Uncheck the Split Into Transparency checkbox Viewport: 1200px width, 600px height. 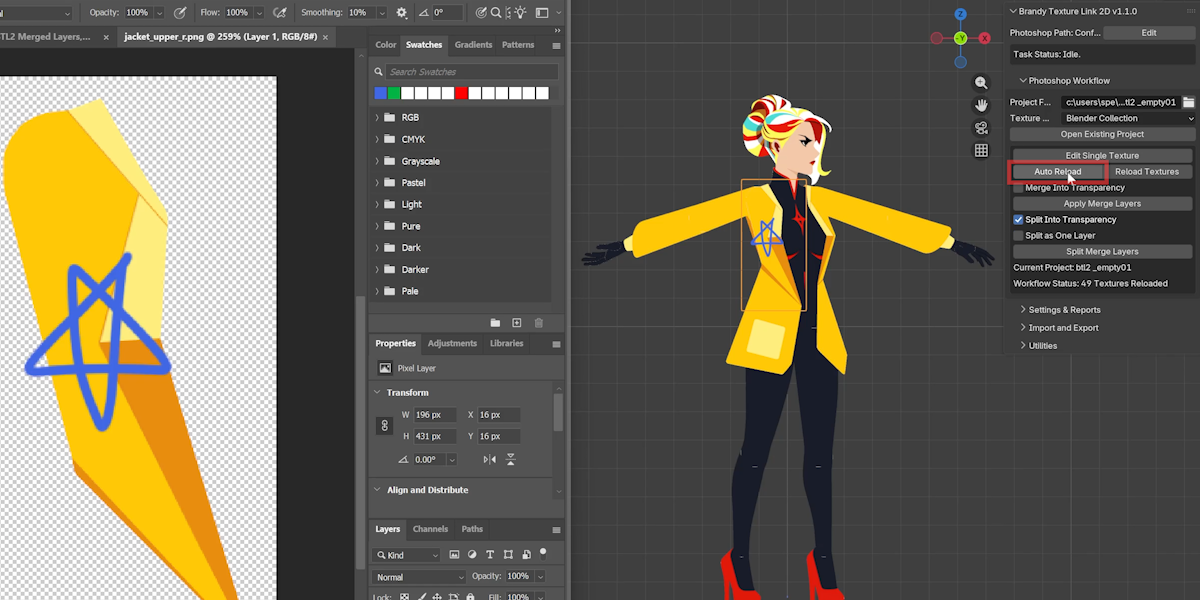1018,220
